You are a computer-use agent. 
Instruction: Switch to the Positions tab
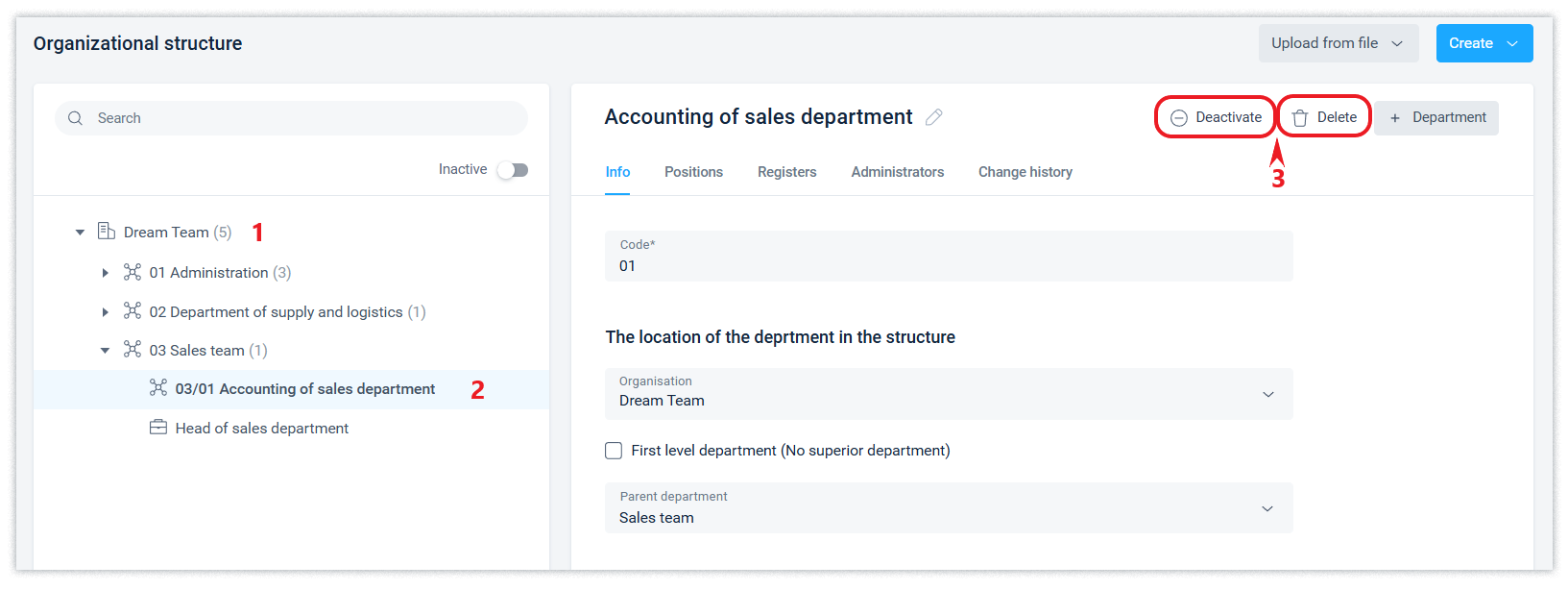pos(693,172)
